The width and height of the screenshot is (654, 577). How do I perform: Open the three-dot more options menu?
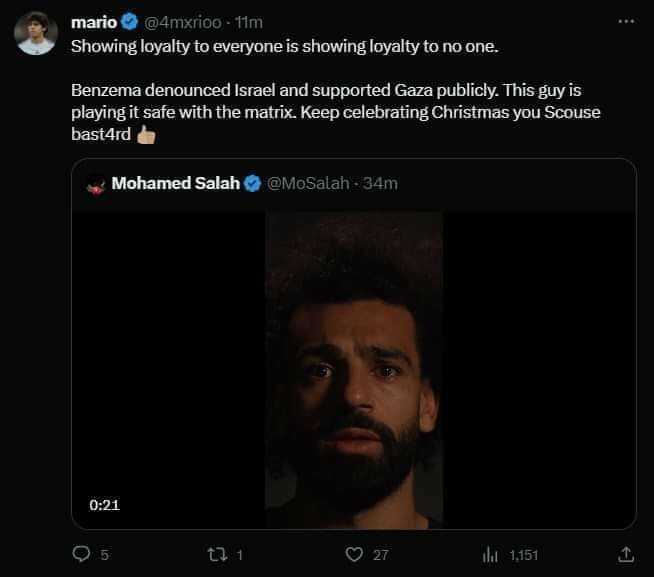[626, 21]
